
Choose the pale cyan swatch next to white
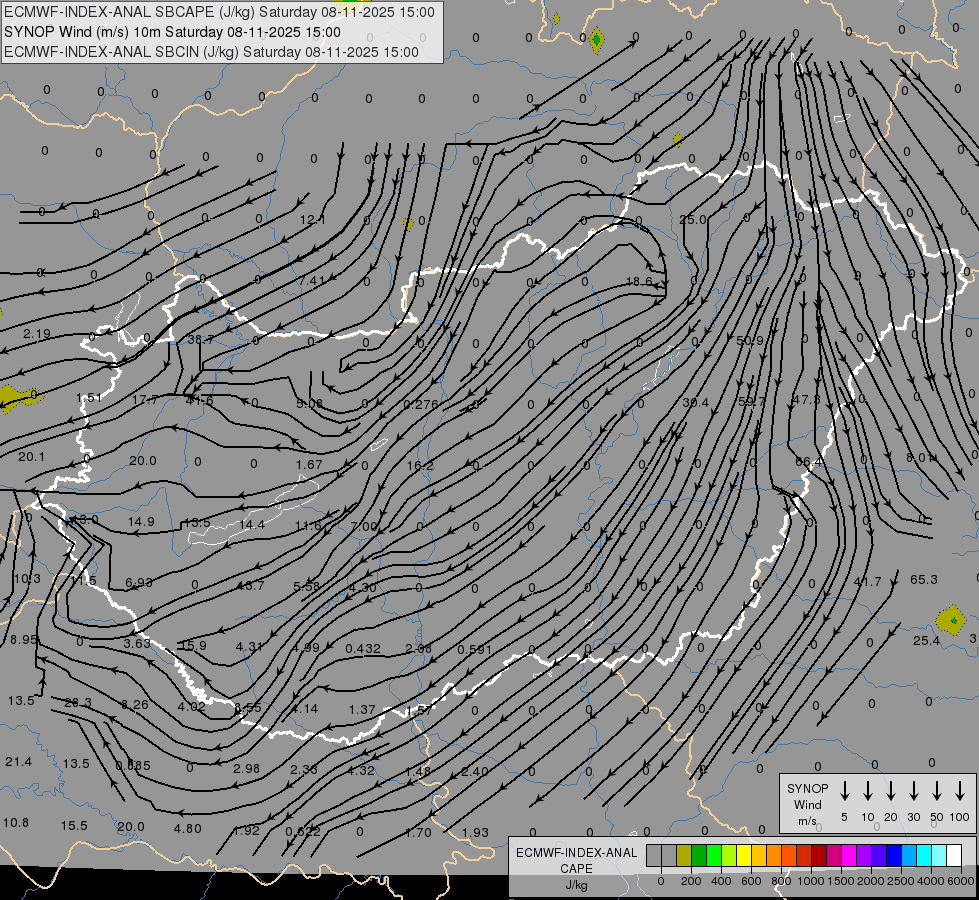pyautogui.click(x=938, y=856)
